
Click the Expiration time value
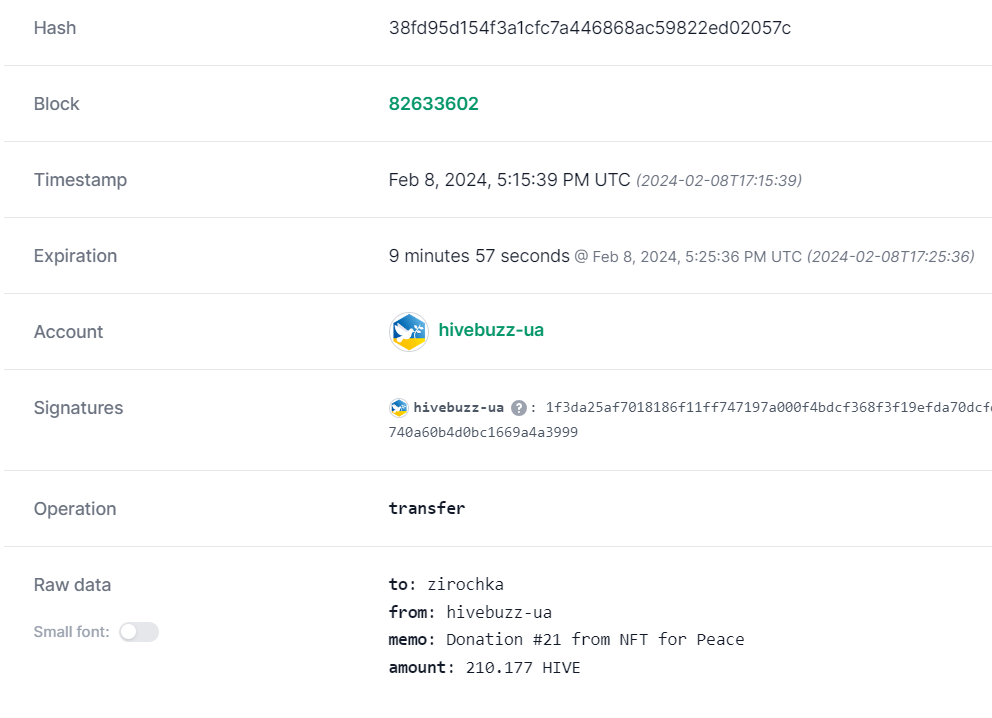(479, 256)
